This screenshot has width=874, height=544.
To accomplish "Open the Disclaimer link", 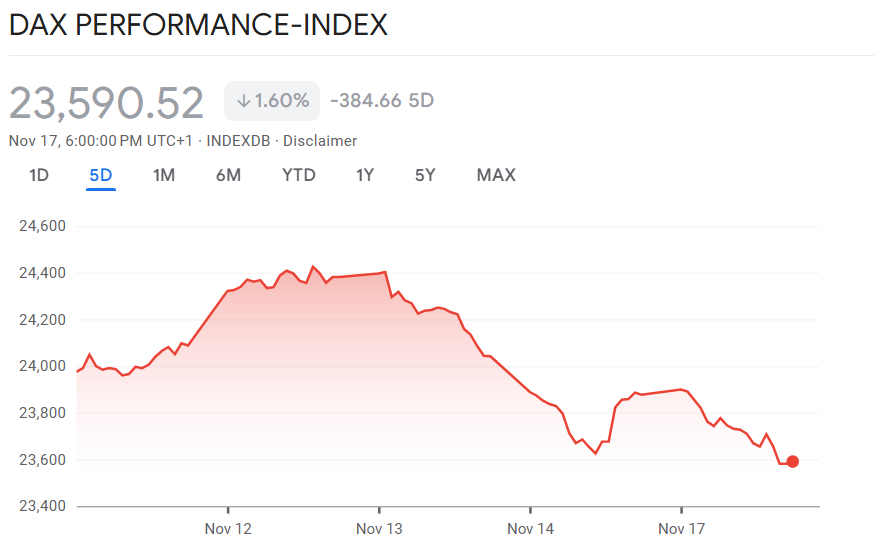I will point(320,141).
